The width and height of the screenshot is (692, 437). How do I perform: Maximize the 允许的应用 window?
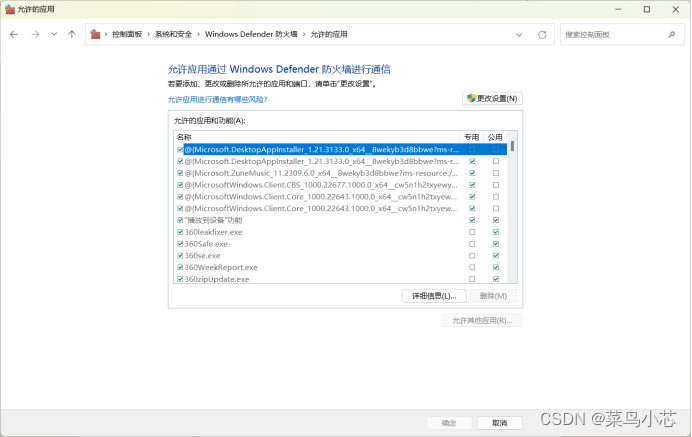click(x=647, y=9)
